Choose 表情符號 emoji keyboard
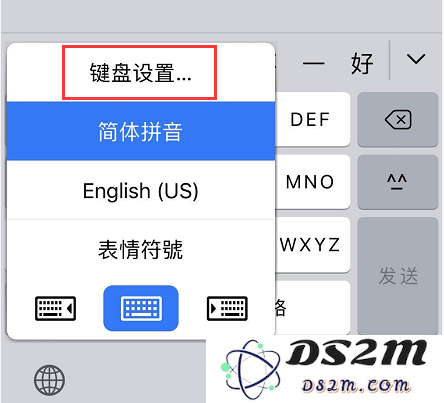This screenshot has width=444, height=403. pos(141,249)
